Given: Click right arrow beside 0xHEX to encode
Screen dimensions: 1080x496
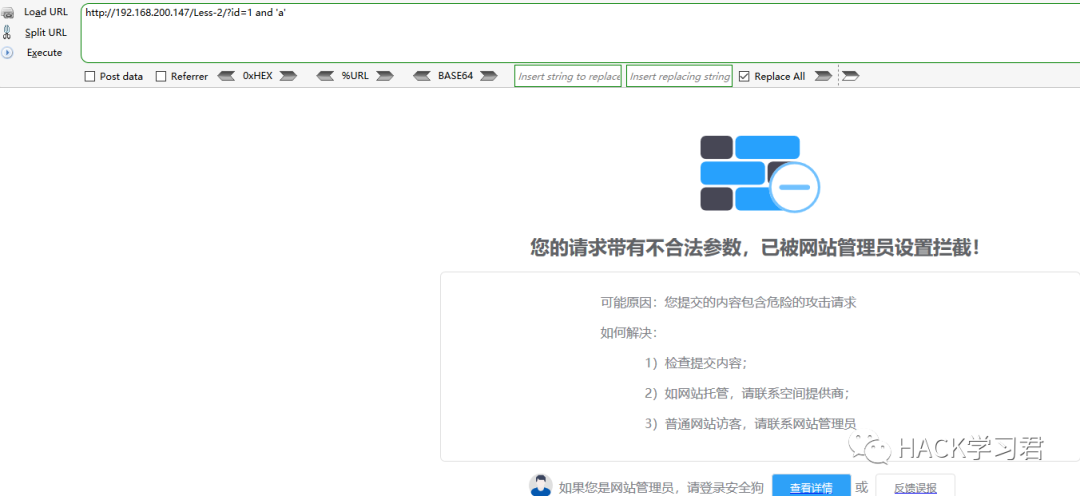Looking at the screenshot, I should 288,76.
